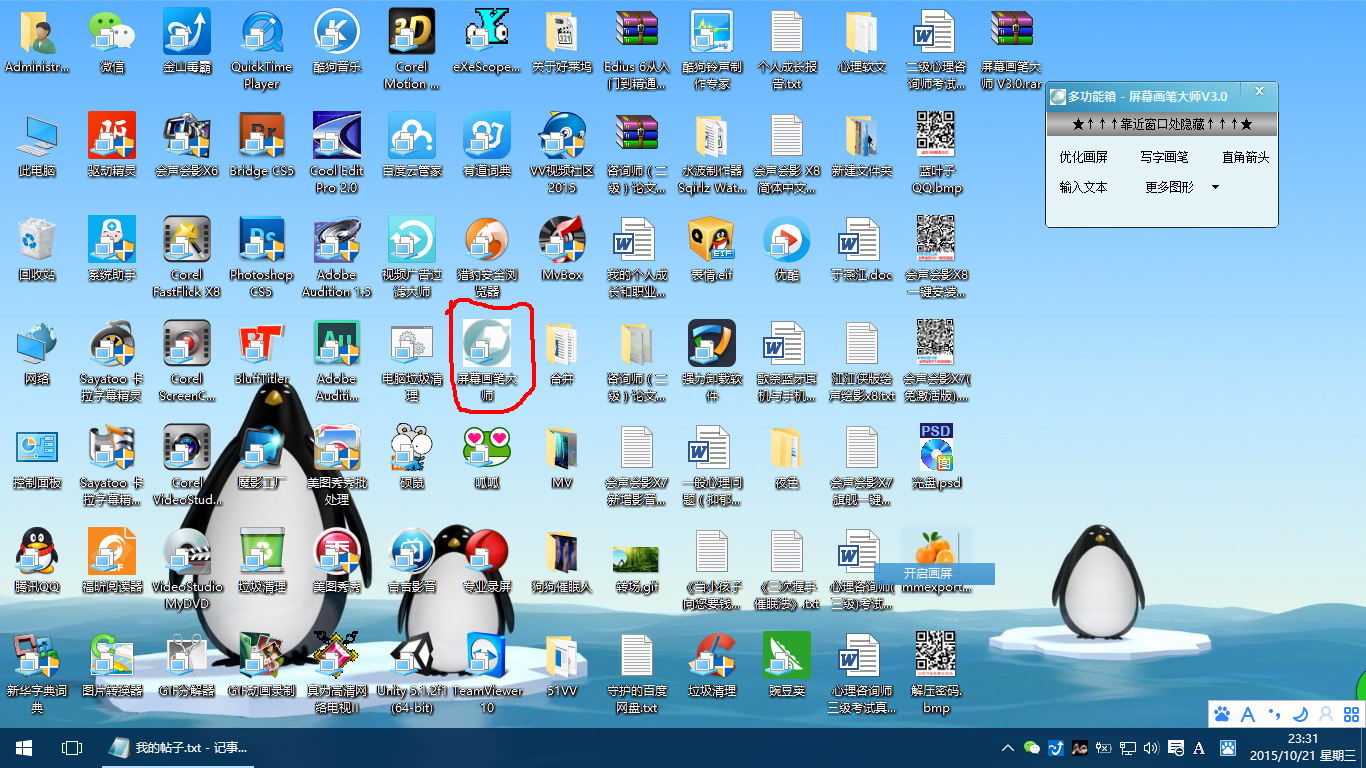
Task: Open the 酷狗音乐 desktop shortcut
Action: point(337,43)
